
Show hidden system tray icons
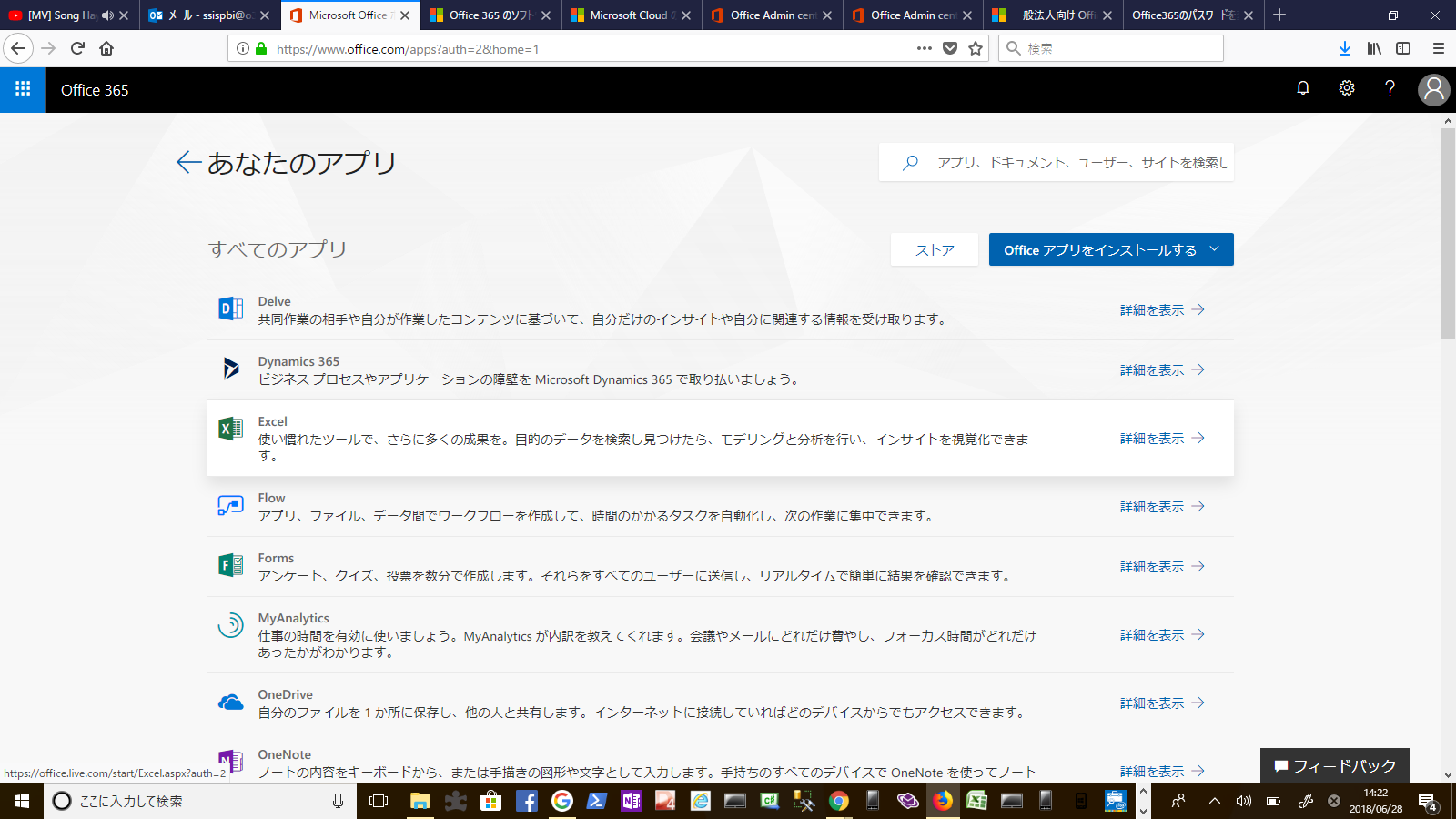(1214, 801)
